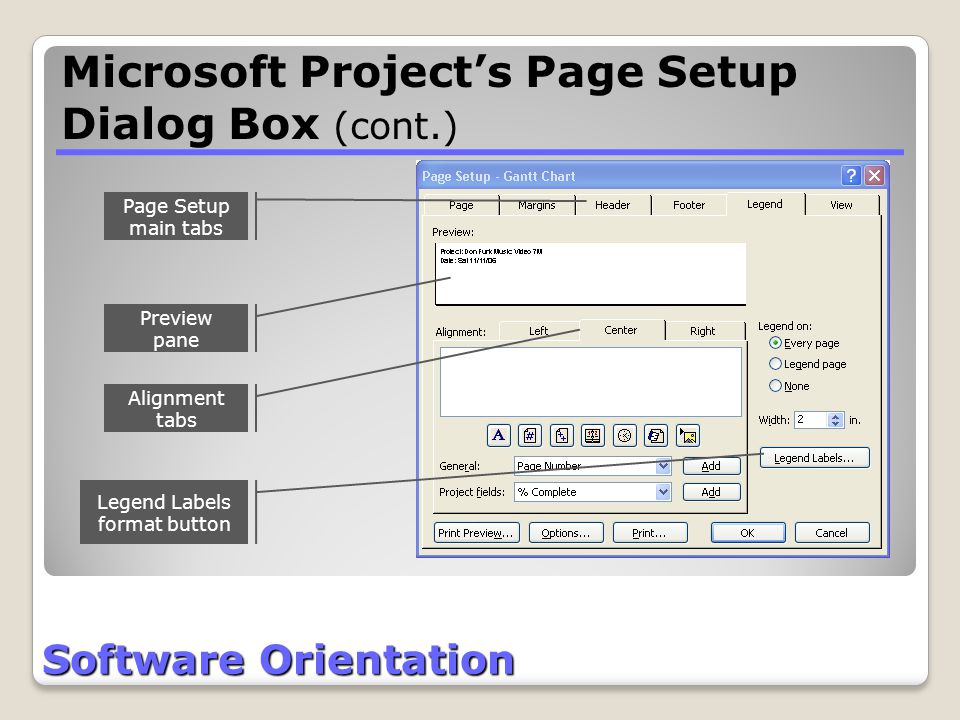The image size is (960, 720).
Task: Select the 'Legend page' radio button
Action: (775, 364)
